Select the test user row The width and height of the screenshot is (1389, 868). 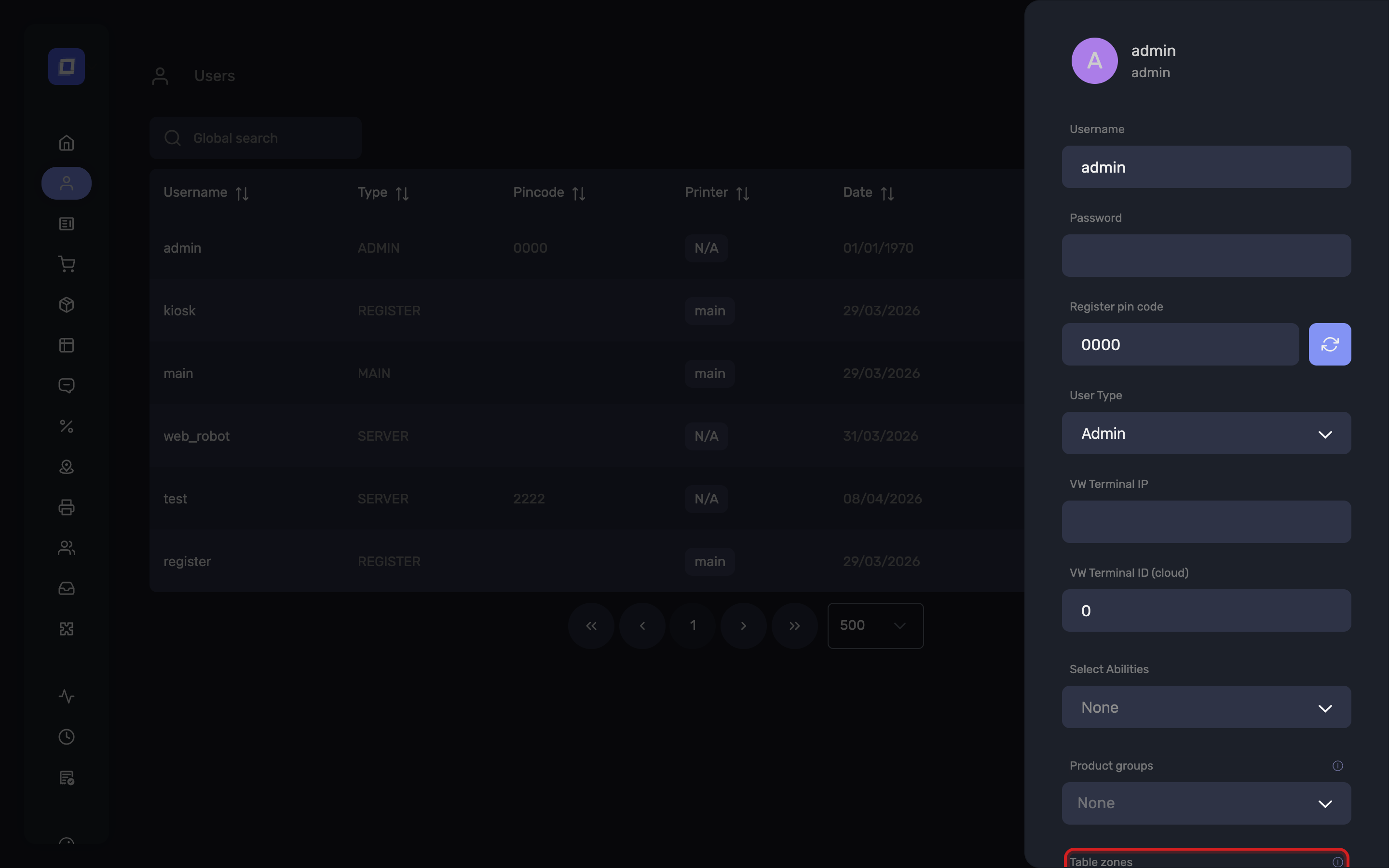click(x=586, y=499)
